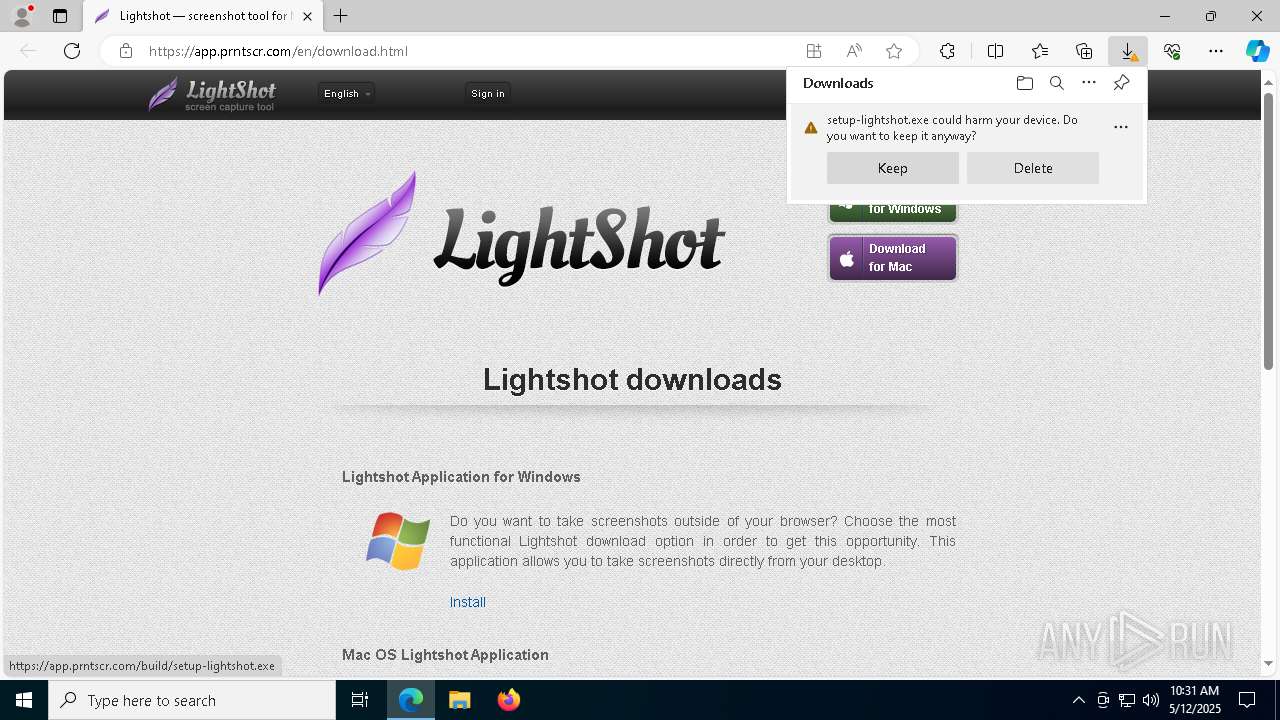Screen dimensions: 1280x720
Task: Open the notification center
Action: pyautogui.click(x=1248, y=700)
